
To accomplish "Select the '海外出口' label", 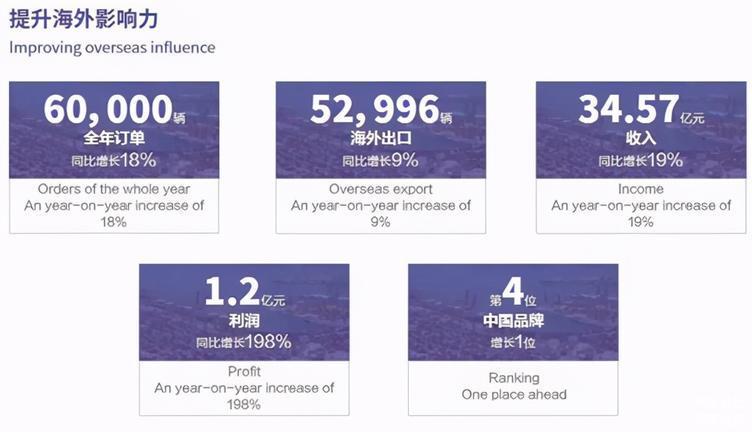I will (381, 138).
